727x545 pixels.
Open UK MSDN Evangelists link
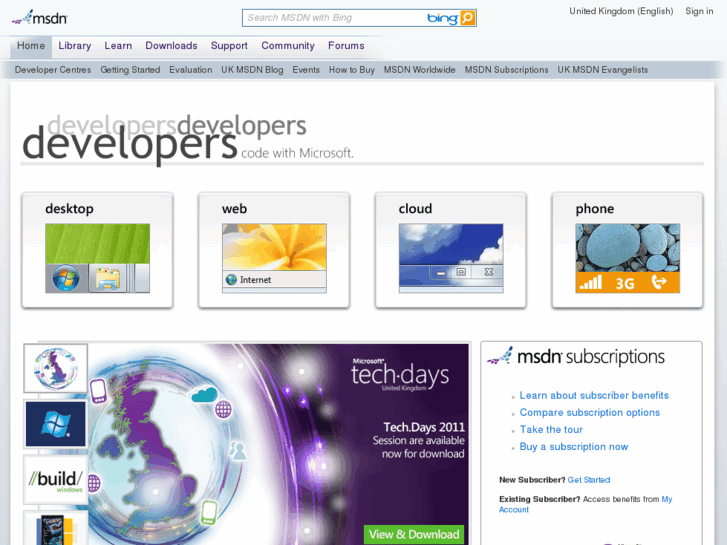[x=603, y=70]
